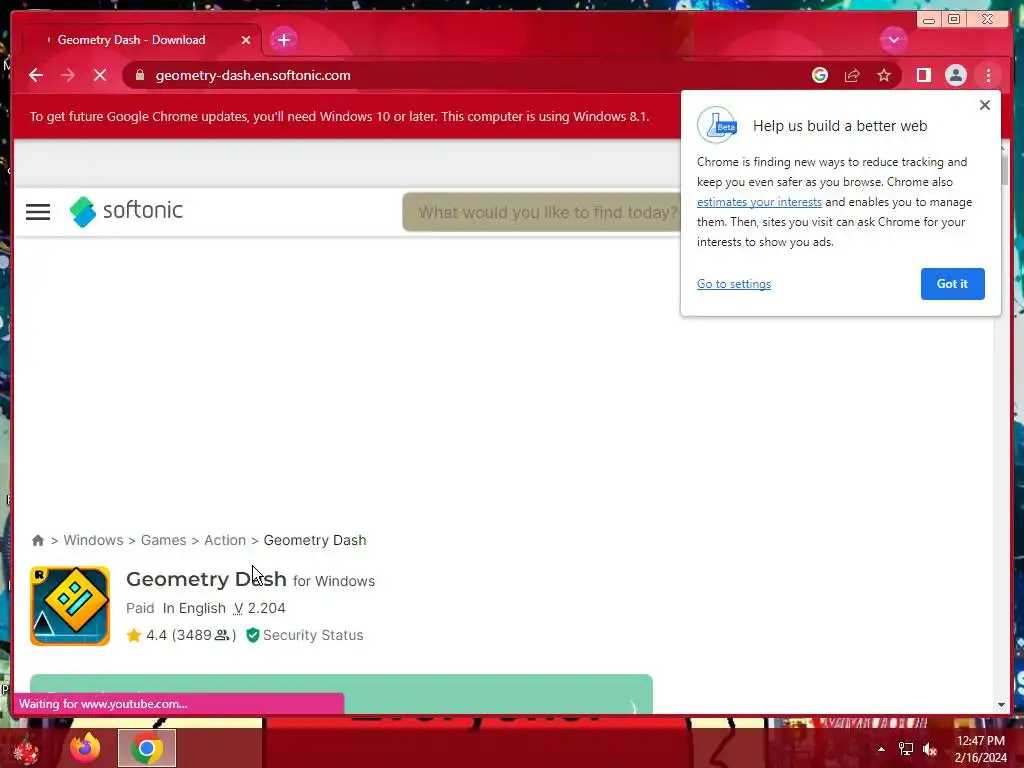The image size is (1024, 768).
Task: Open the Windows breadcrumb link
Action: point(93,540)
